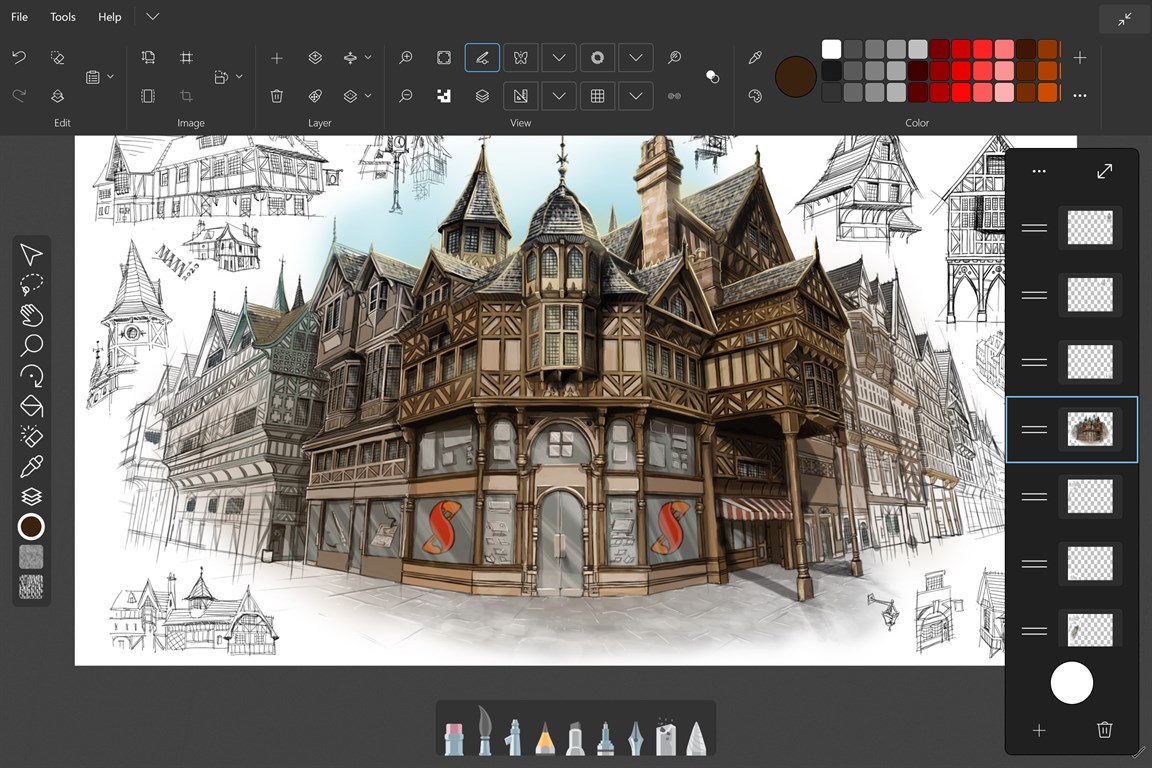Select the building artwork layer thumbnail

coord(1089,430)
